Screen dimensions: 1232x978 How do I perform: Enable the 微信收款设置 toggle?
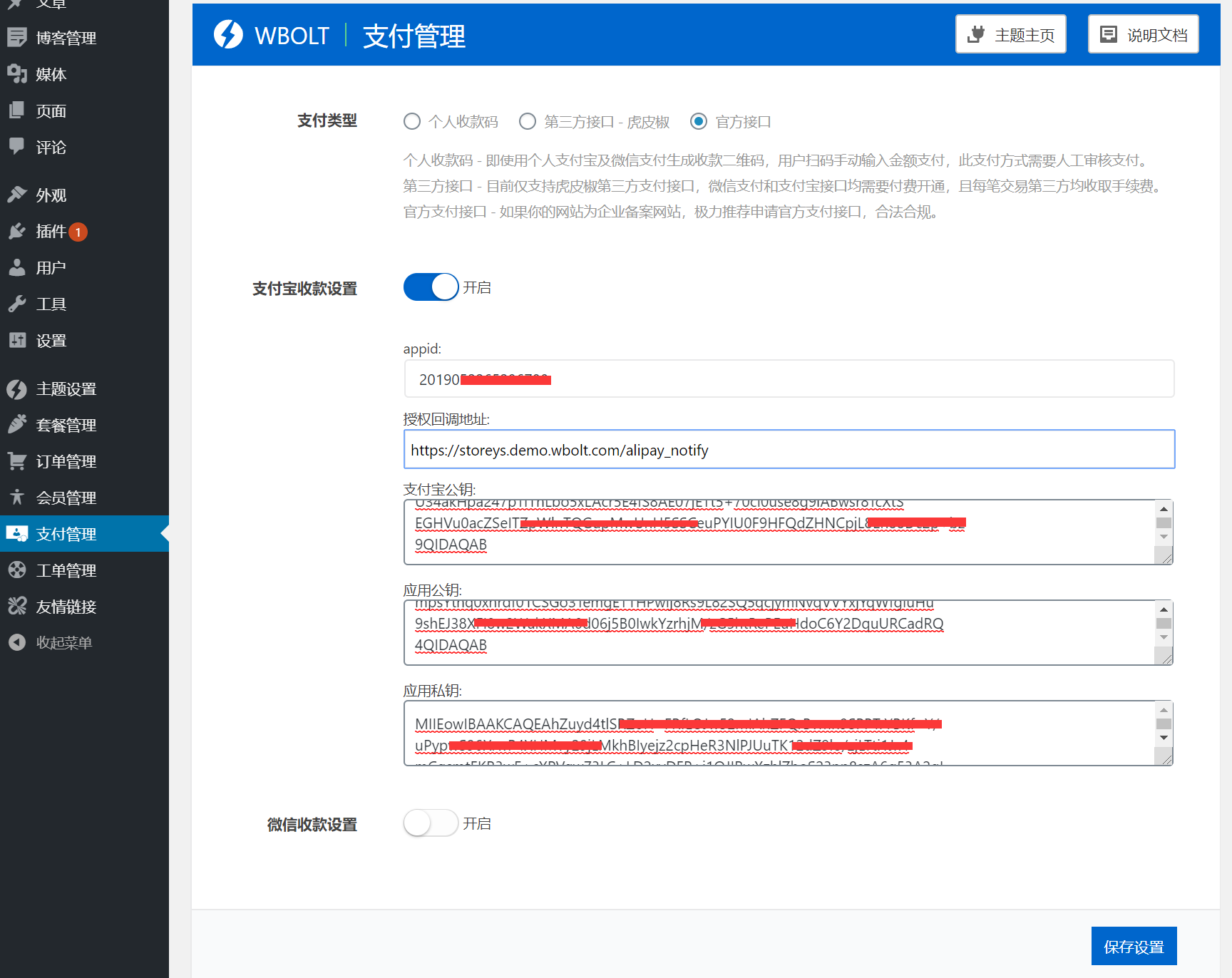click(431, 823)
